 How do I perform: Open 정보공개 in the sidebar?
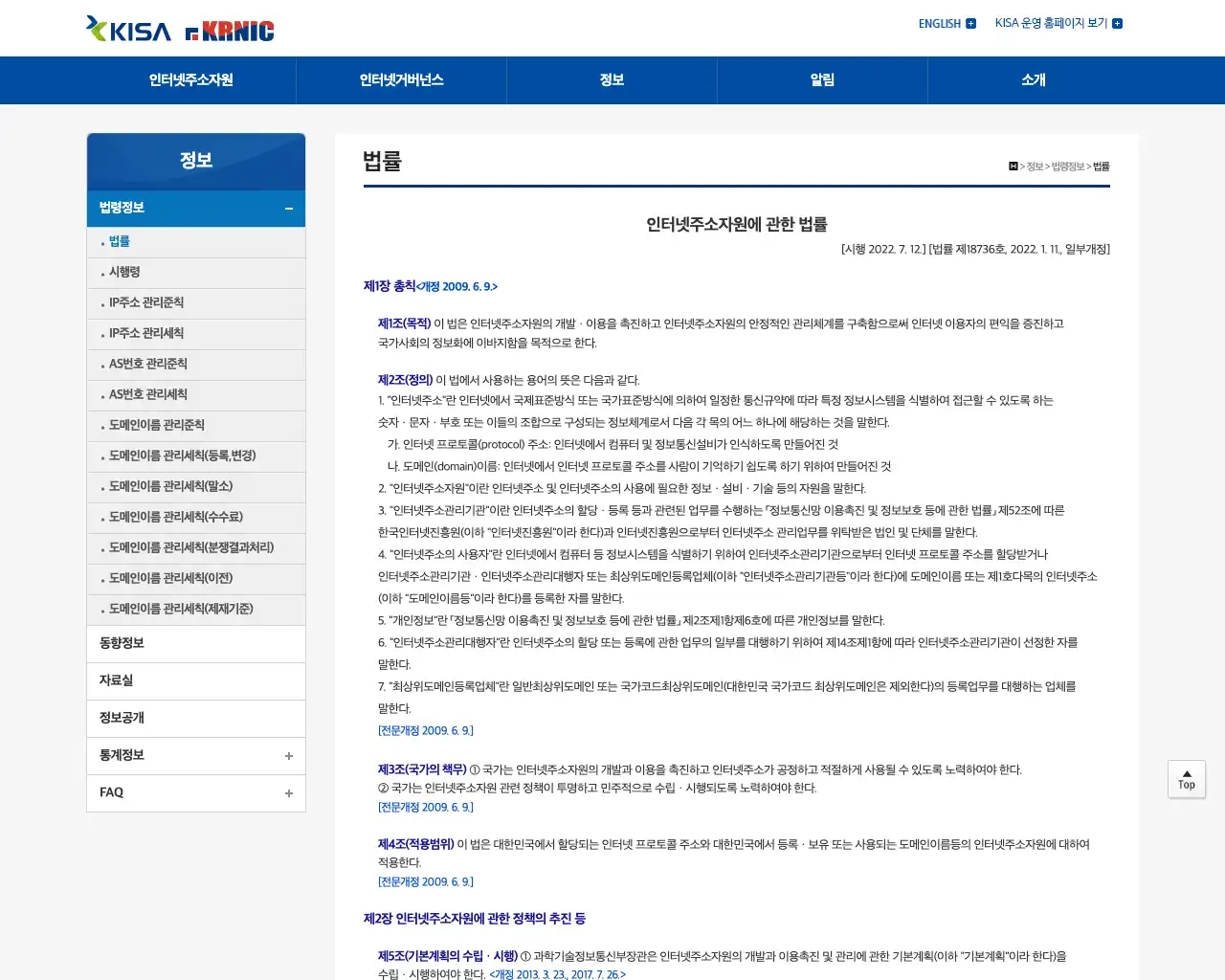[x=196, y=719]
